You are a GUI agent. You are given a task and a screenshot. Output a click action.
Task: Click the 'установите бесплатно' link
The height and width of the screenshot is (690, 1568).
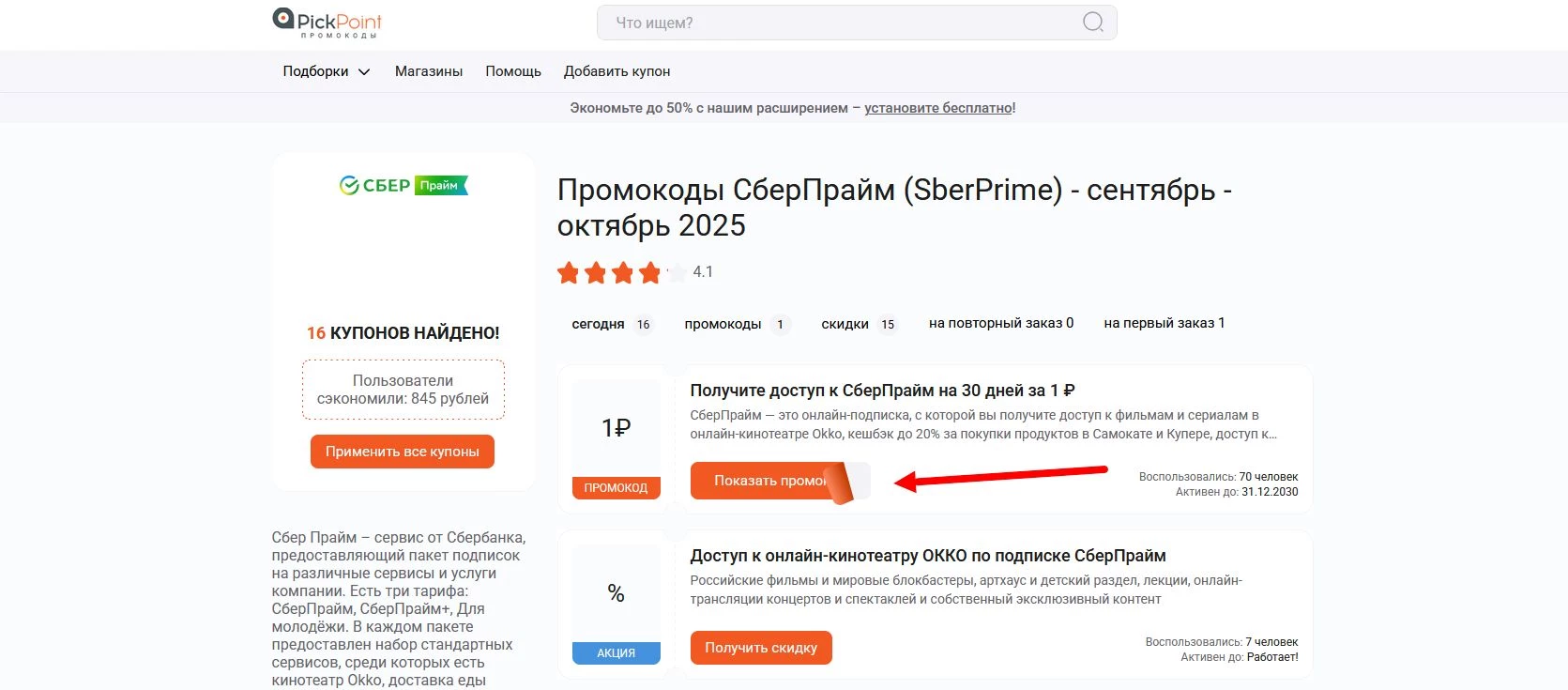pos(938,108)
